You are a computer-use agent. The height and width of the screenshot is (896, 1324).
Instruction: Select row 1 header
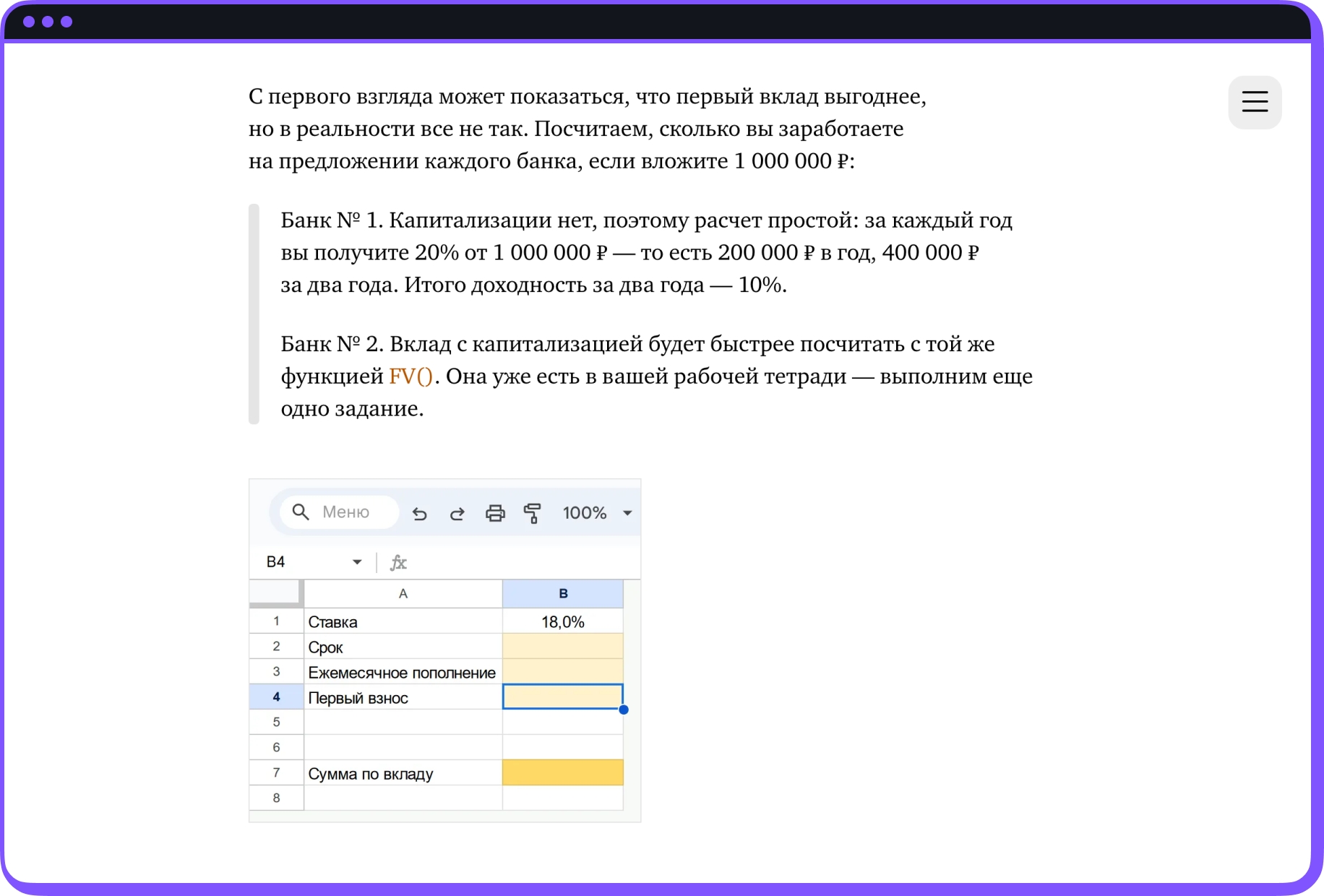pos(276,621)
